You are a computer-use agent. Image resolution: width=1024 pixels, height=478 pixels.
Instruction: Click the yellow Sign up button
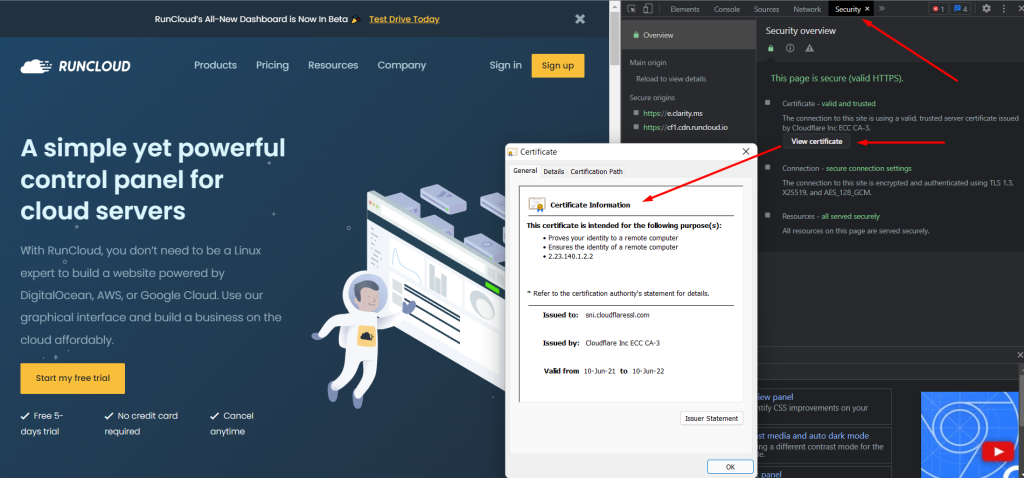tap(558, 65)
